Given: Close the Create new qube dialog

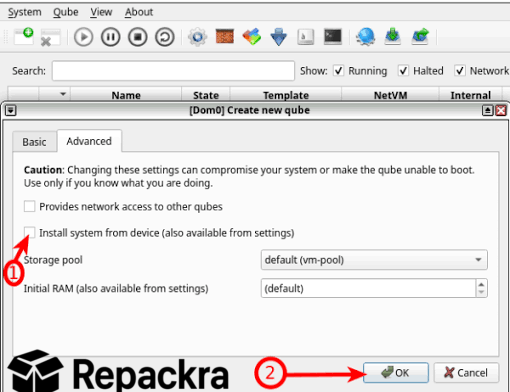Looking at the screenshot, I should point(501,110).
